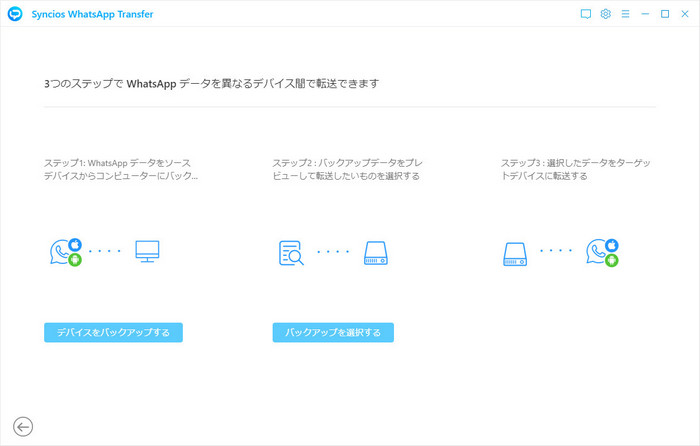Open settings via the gear icon

(x=605, y=14)
